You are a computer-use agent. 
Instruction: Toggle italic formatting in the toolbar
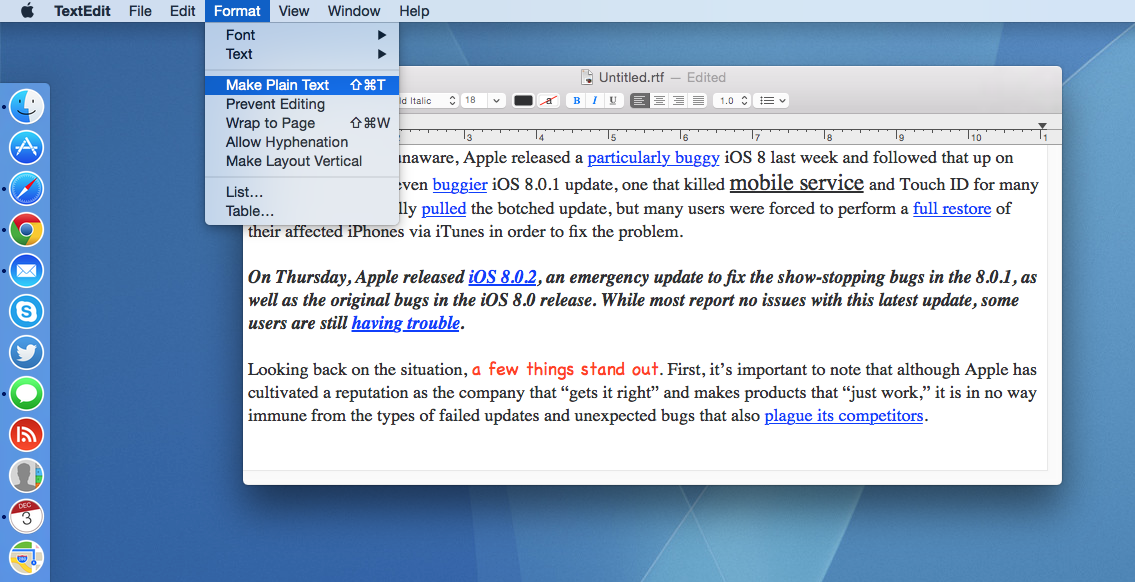point(594,100)
